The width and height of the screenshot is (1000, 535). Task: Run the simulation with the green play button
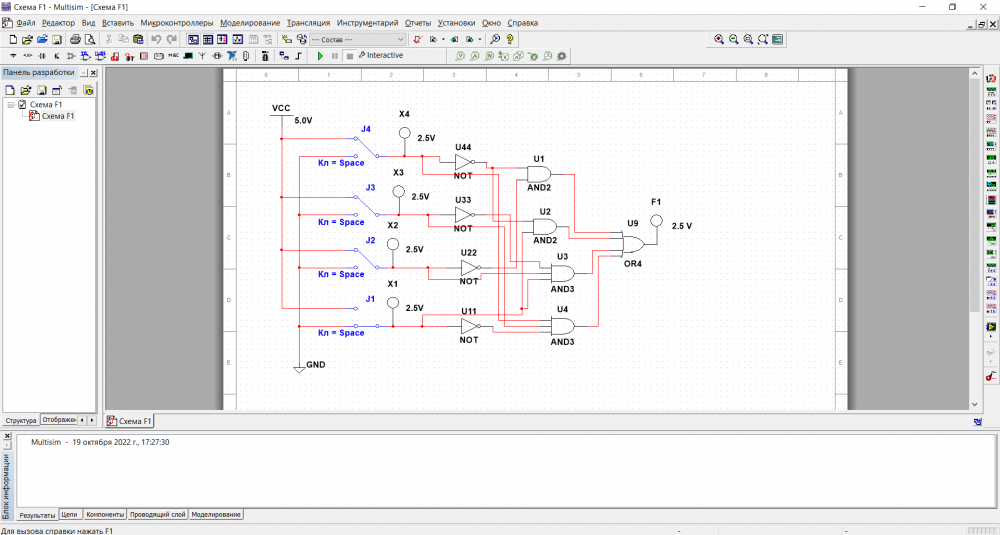320,56
